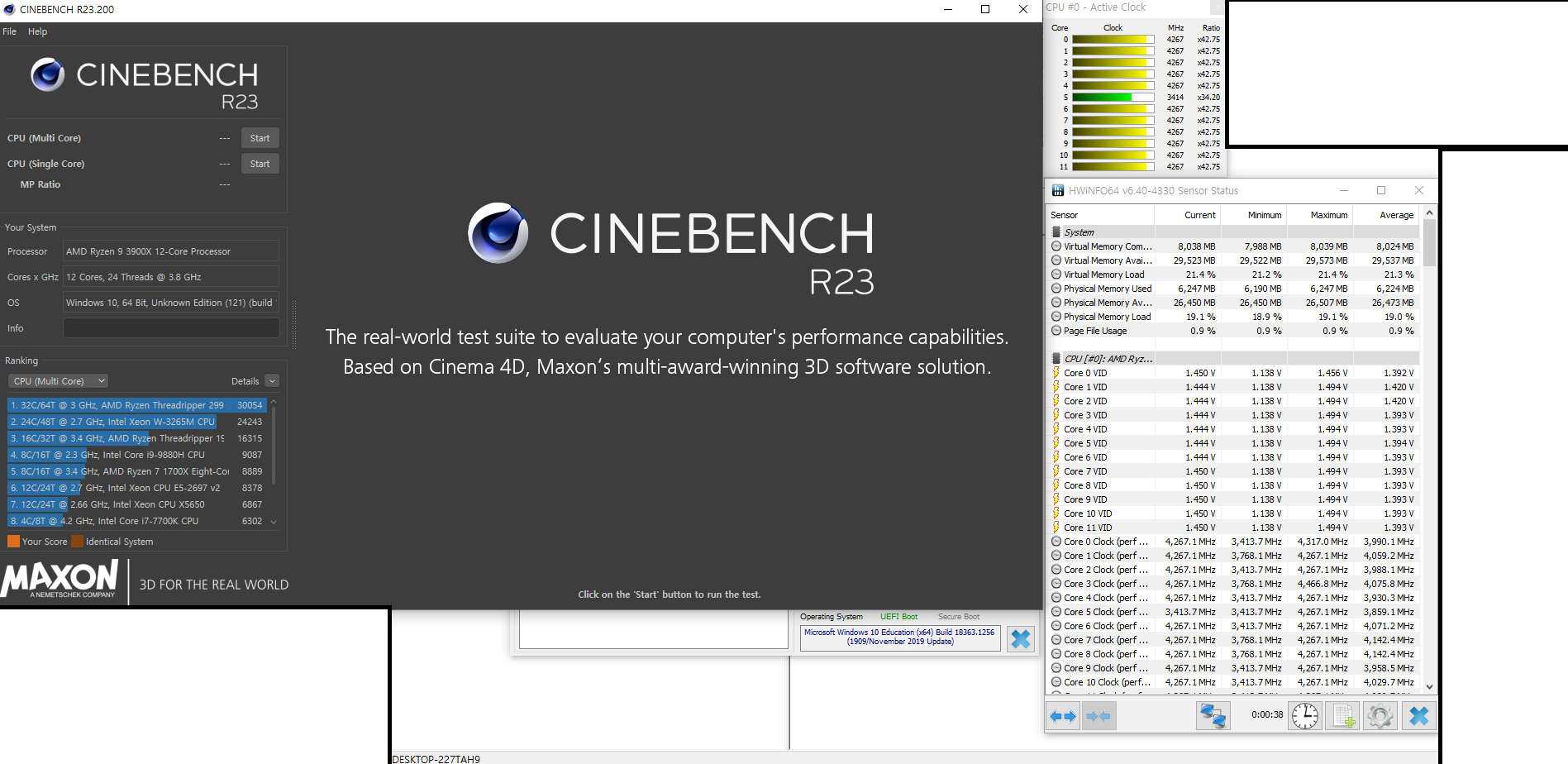The image size is (1568, 764).
Task: Click the DESKTOP-227TAH9 label
Action: pos(436,758)
